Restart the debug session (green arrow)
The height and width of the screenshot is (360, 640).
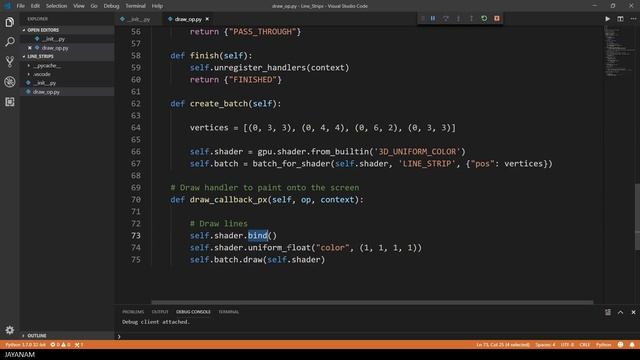pos(484,18)
